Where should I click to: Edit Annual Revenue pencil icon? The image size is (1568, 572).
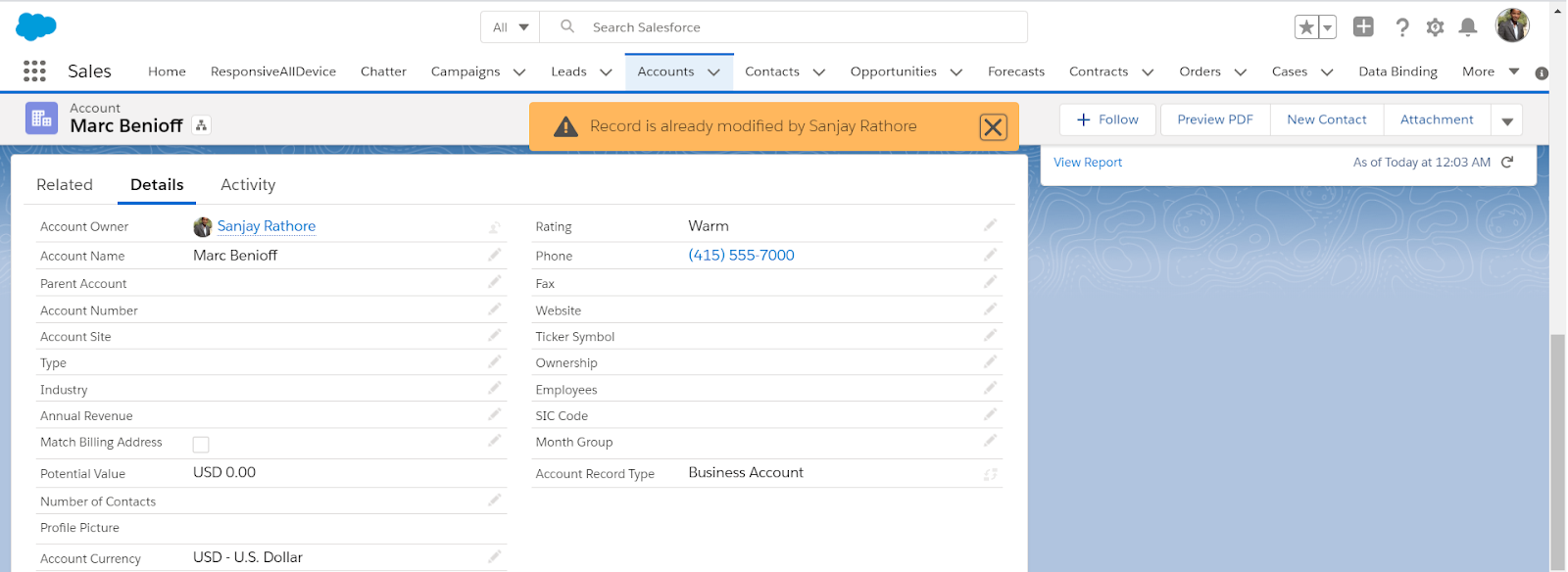(x=495, y=414)
